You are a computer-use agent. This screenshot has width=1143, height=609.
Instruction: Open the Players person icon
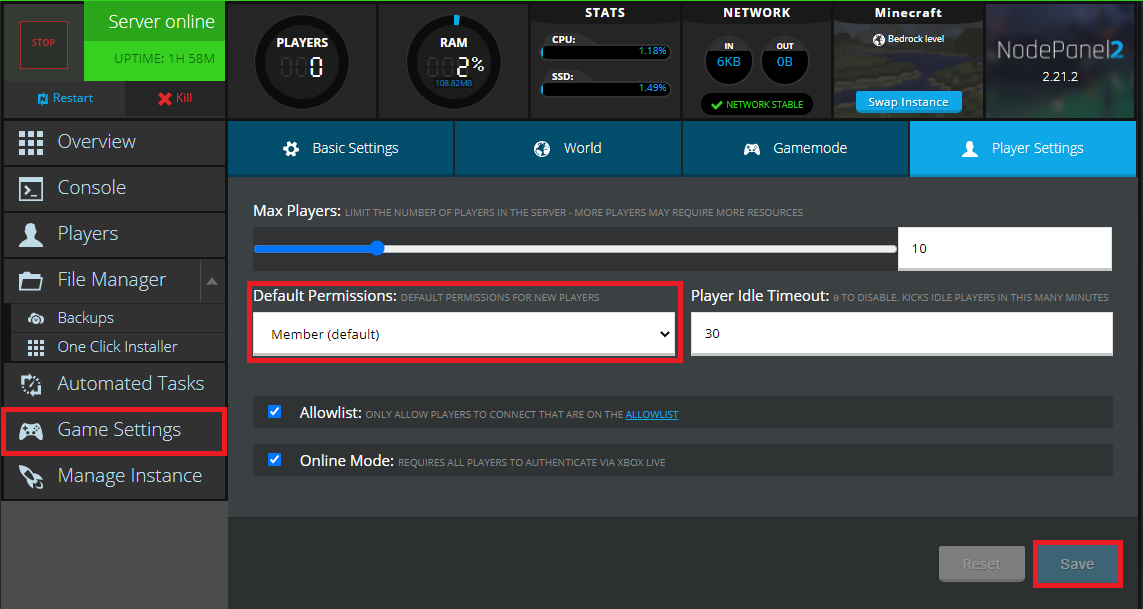point(31,234)
